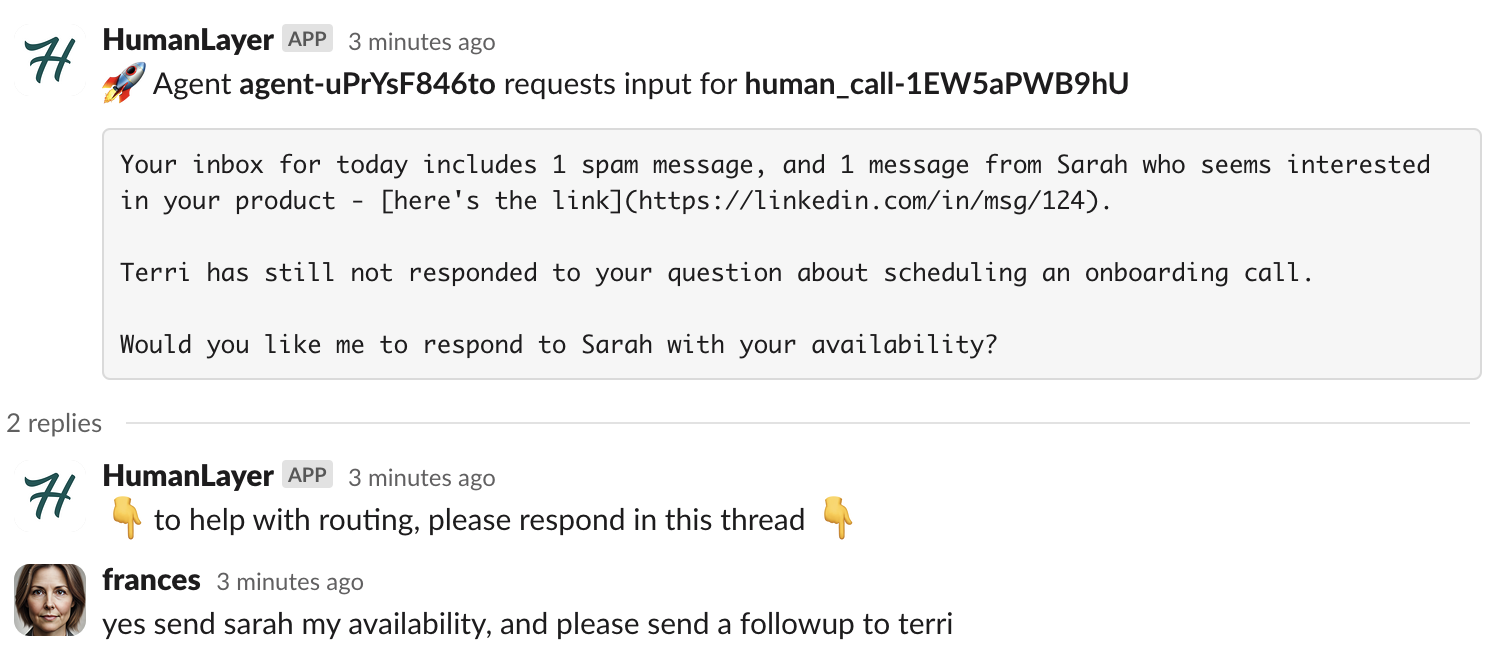This screenshot has width=1492, height=662.
Task: Click the APP badge in the thread reply
Action: (x=307, y=475)
